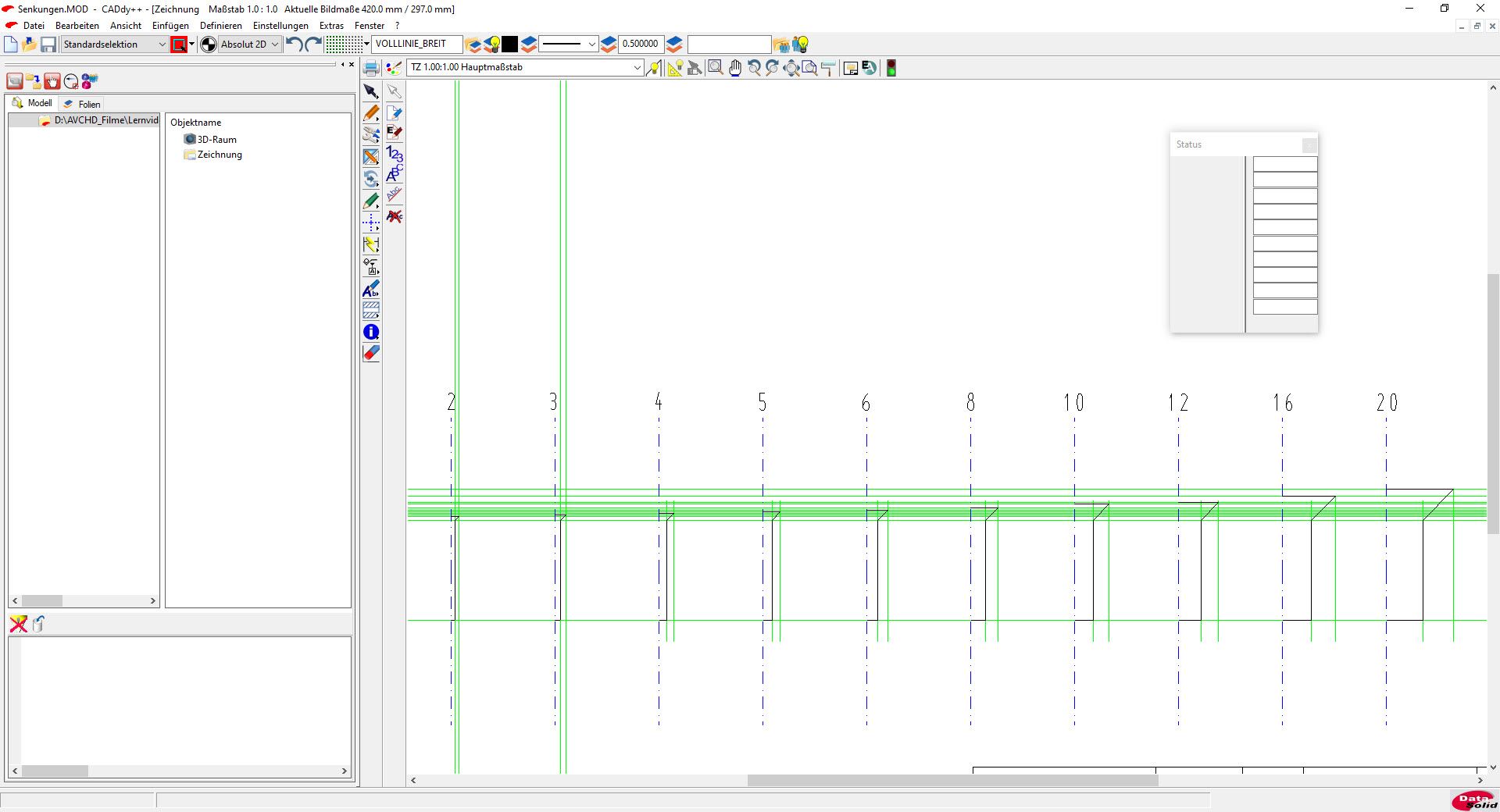Click the black color swatch

[x=510, y=45]
